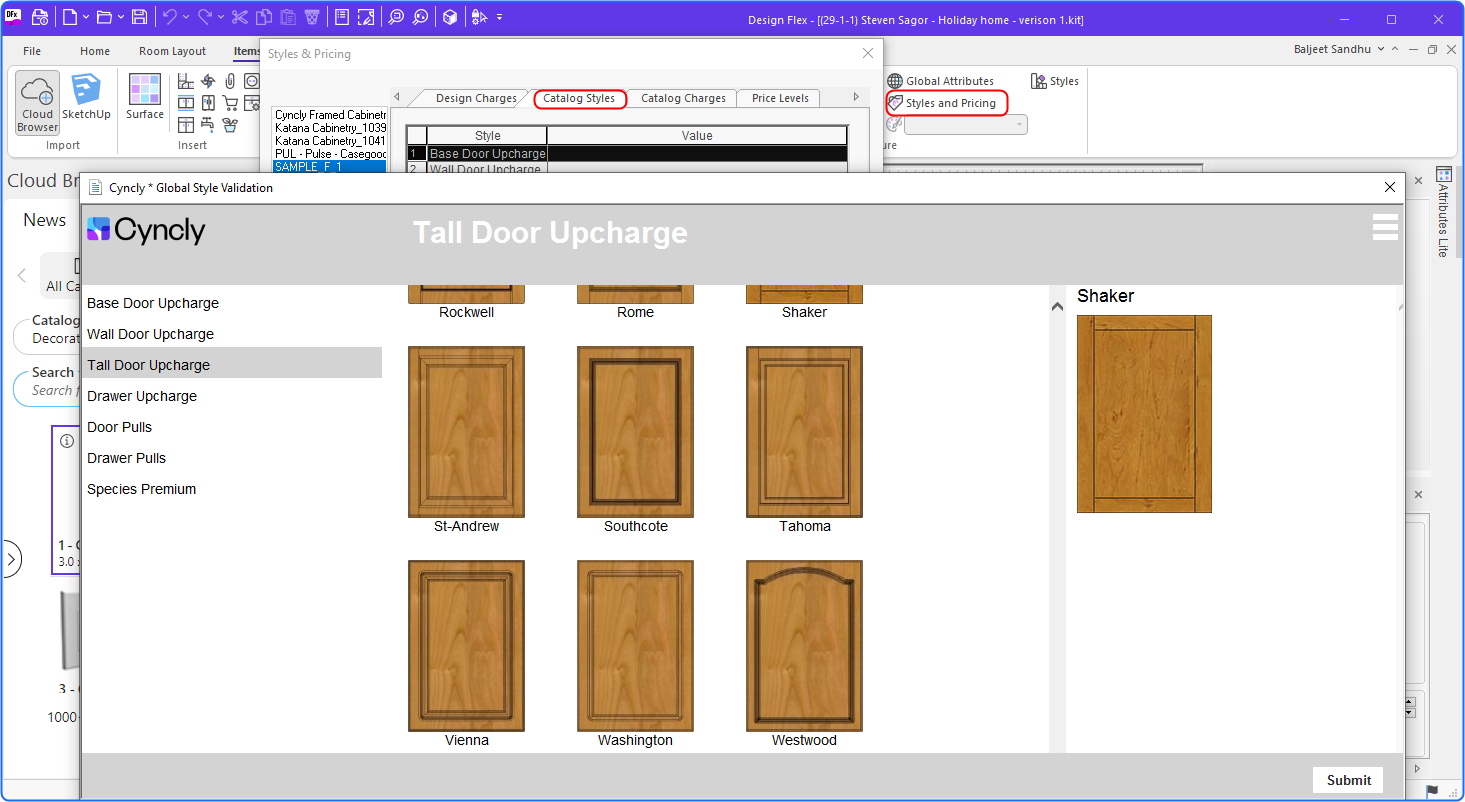Select Base Door Upcharge in left list
The height and width of the screenshot is (802, 1465).
[x=231, y=303]
